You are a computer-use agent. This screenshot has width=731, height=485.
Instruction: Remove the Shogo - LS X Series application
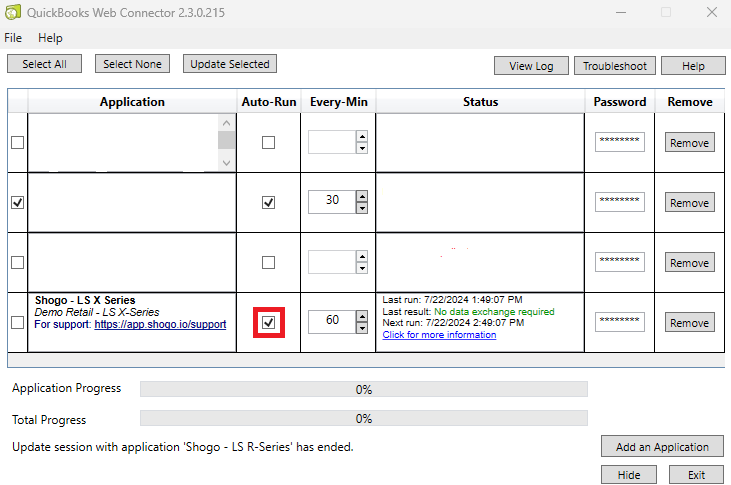click(x=690, y=323)
